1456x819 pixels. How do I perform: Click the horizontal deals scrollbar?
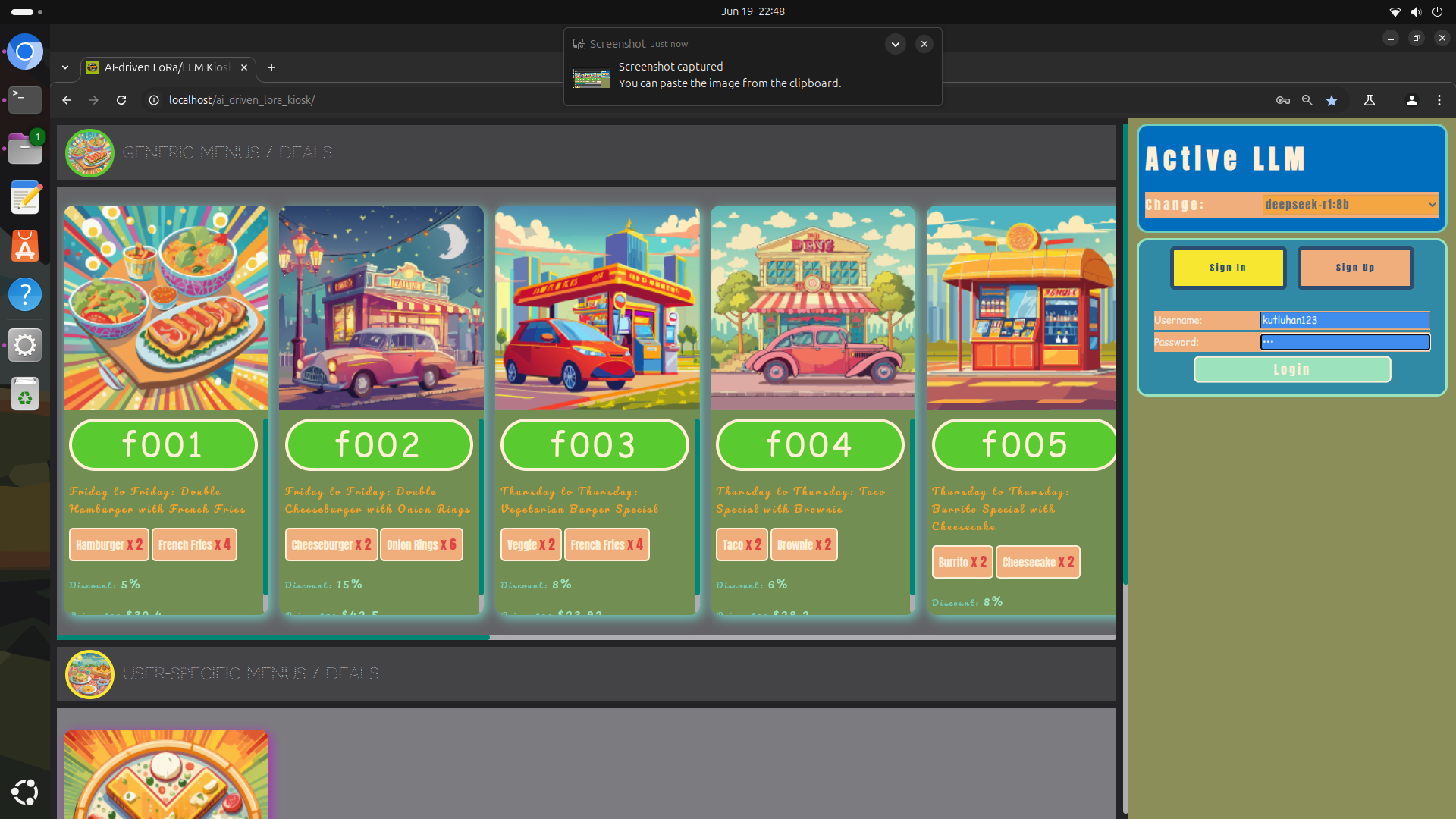[273, 637]
